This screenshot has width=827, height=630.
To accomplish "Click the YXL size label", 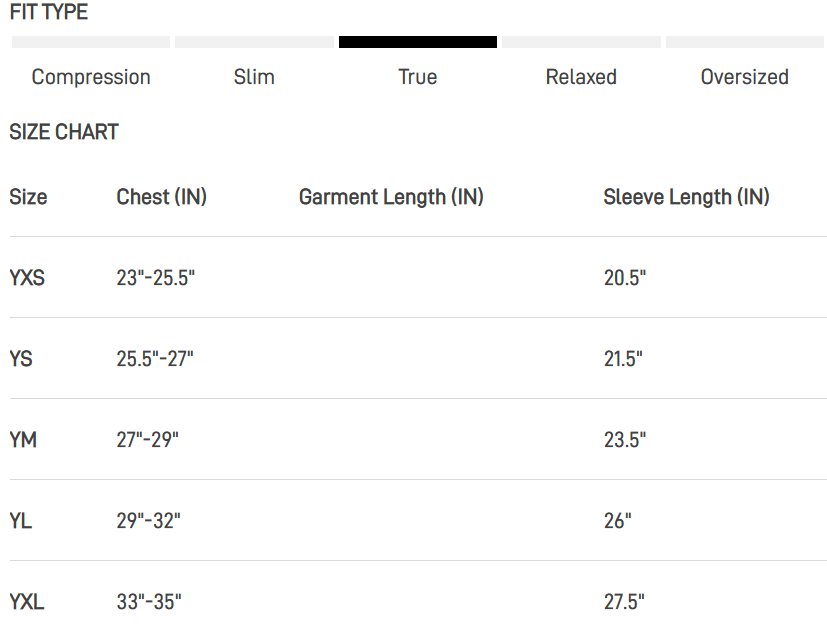I will click(x=27, y=602).
